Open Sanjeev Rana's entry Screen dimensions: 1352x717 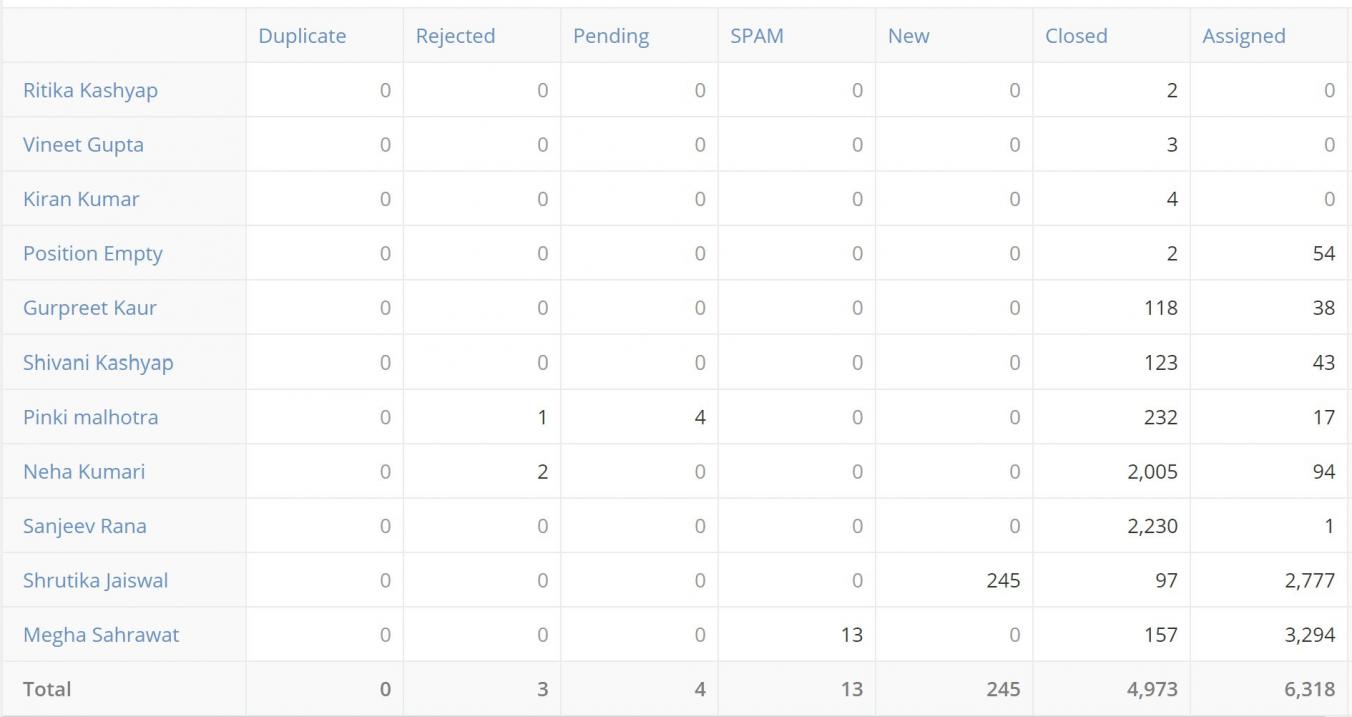(85, 526)
